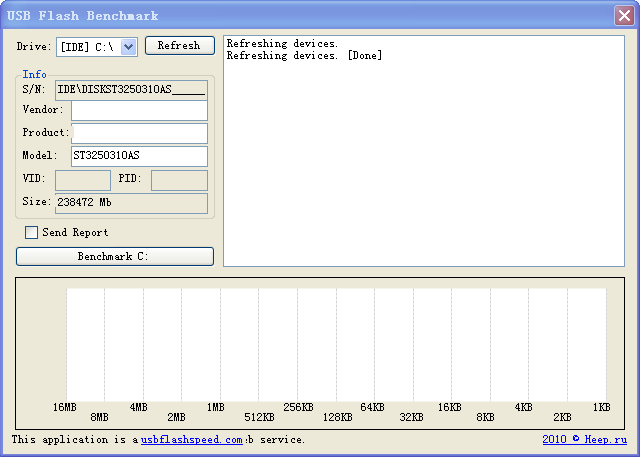The width and height of the screenshot is (640, 457).
Task: Open the usbflashspeed.com link
Action: click(x=192, y=440)
